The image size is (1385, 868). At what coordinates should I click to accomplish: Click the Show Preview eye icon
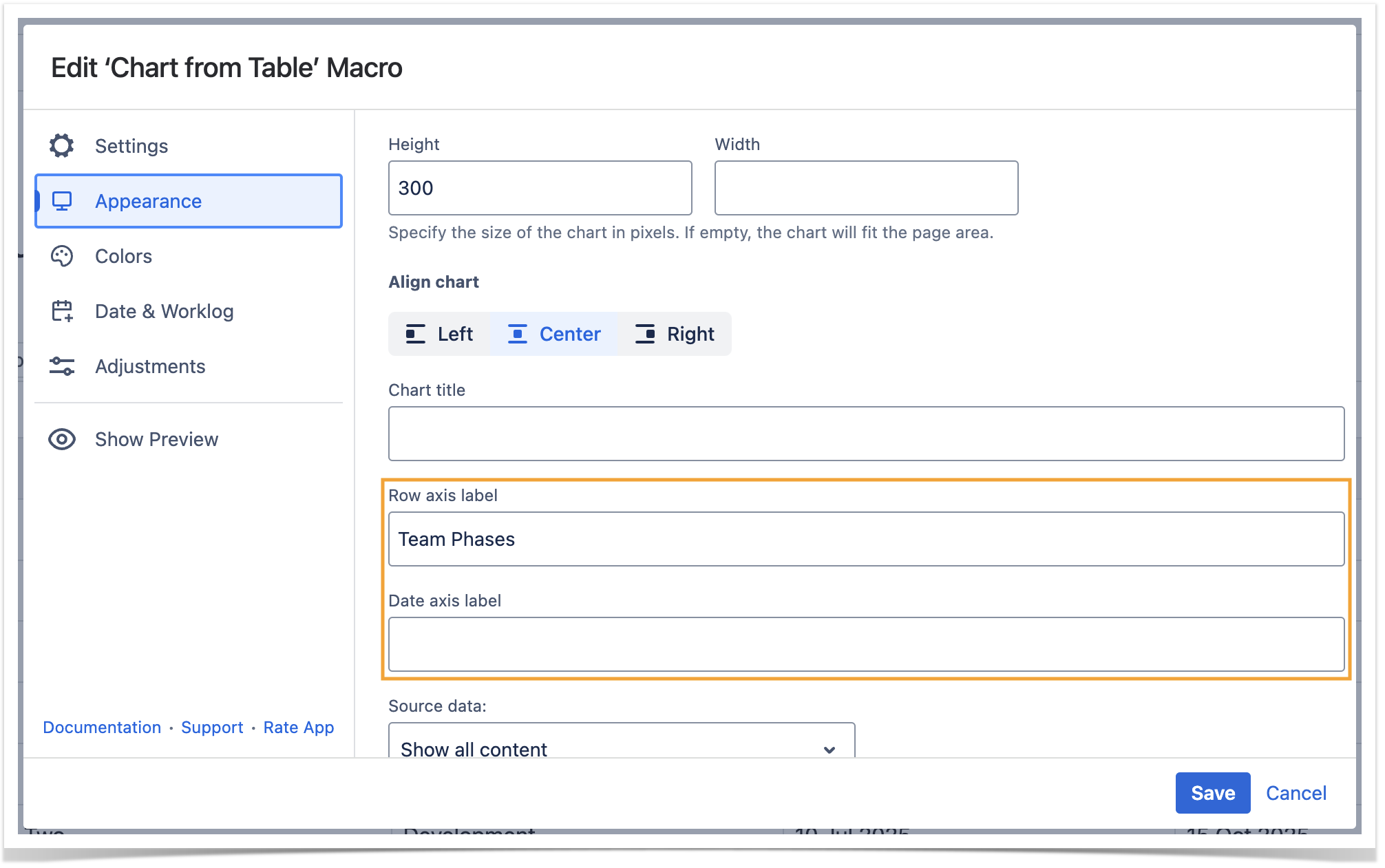[x=62, y=439]
